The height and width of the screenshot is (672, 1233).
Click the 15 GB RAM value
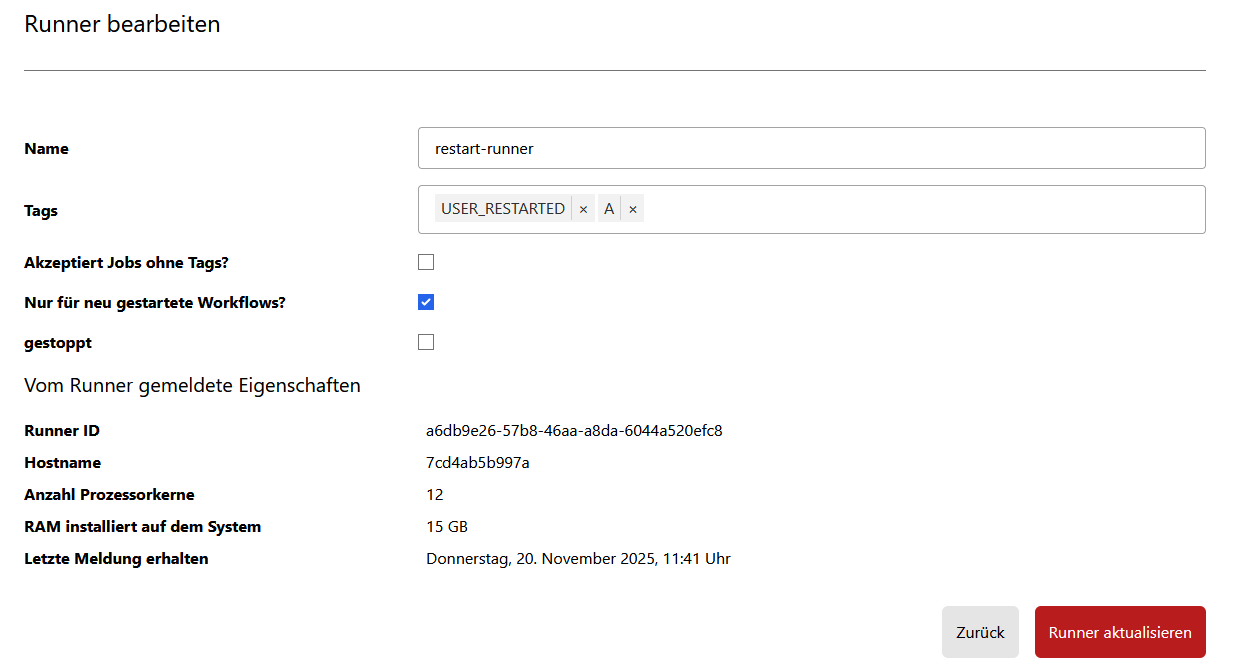click(447, 527)
